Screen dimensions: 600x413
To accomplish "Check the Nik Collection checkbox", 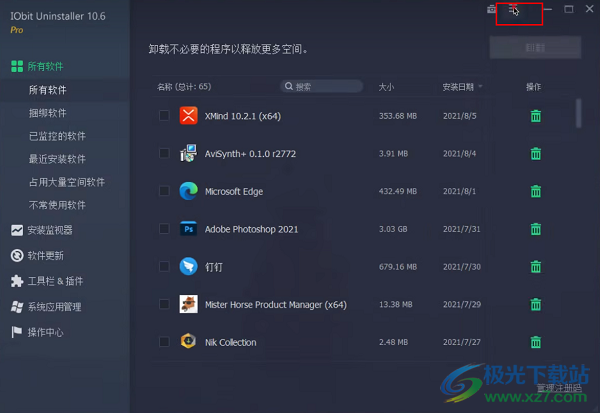I will [164, 341].
